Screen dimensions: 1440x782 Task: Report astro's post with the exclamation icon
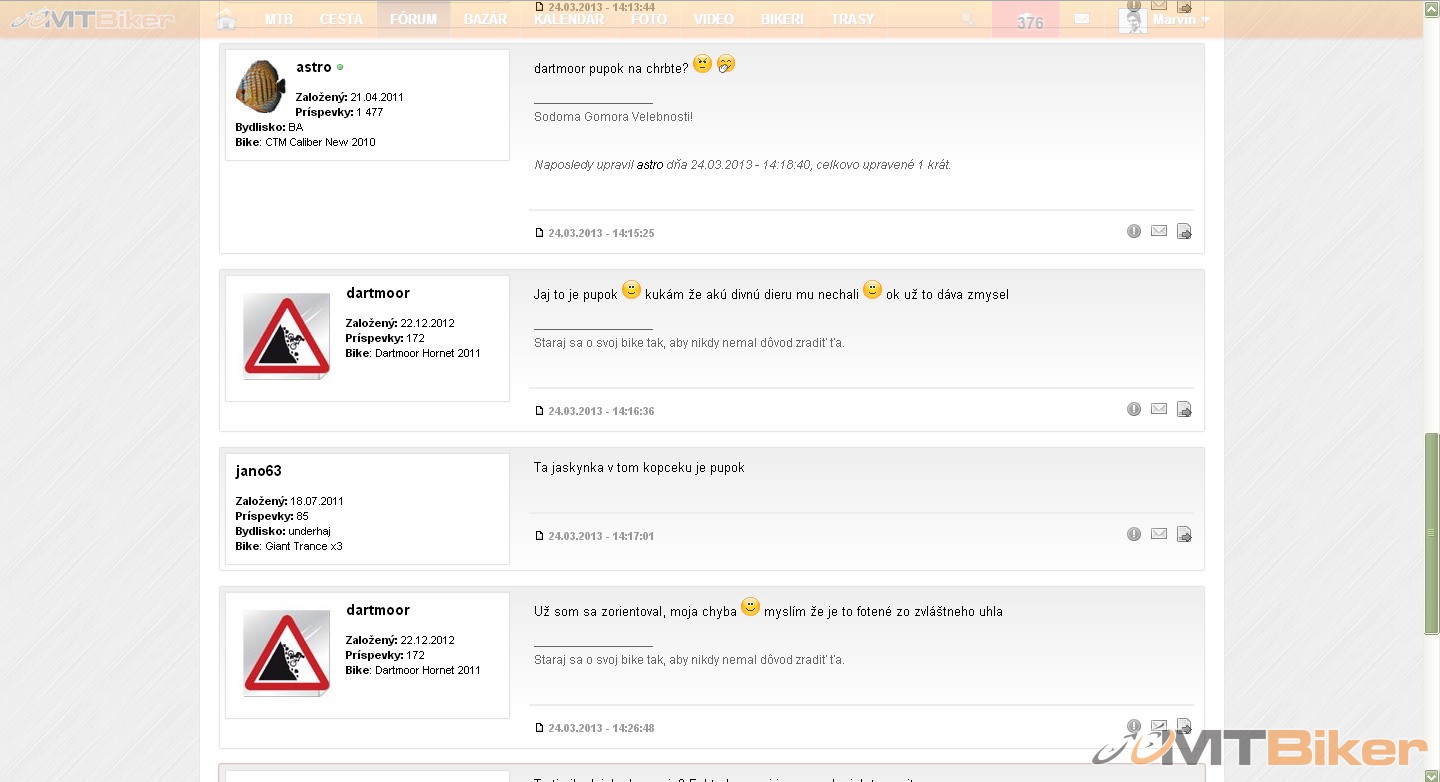click(x=1134, y=231)
